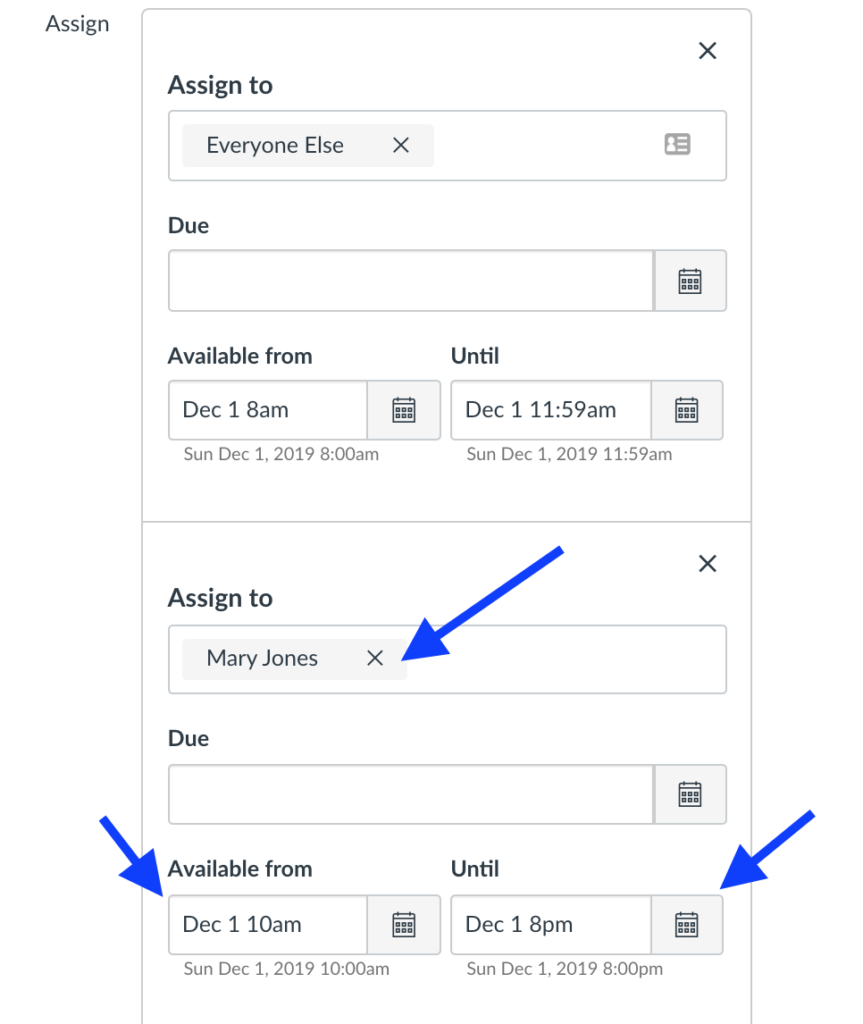
Task: Remove the Everyone Else assignee tag
Action: (401, 146)
